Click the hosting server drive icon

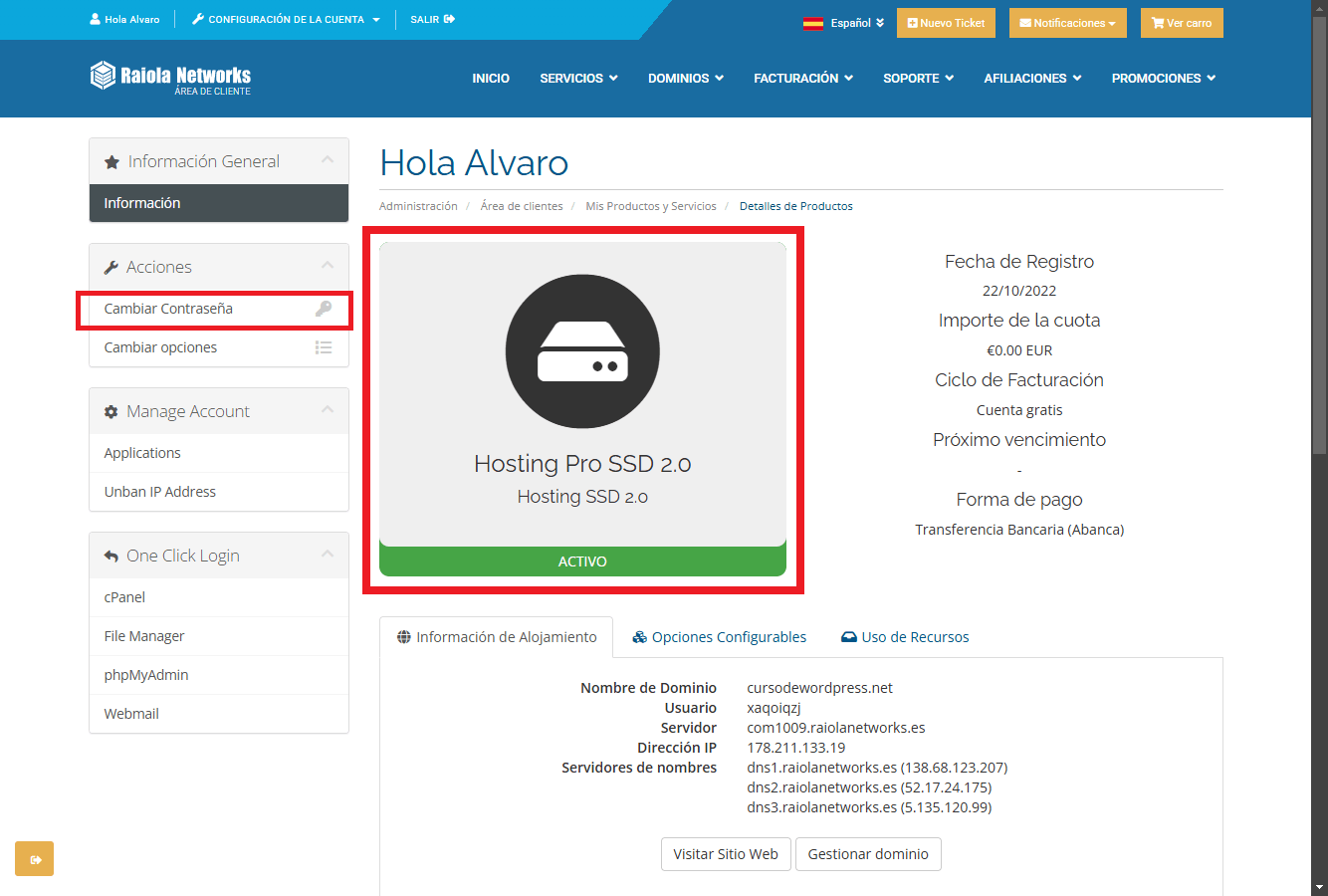coord(582,351)
